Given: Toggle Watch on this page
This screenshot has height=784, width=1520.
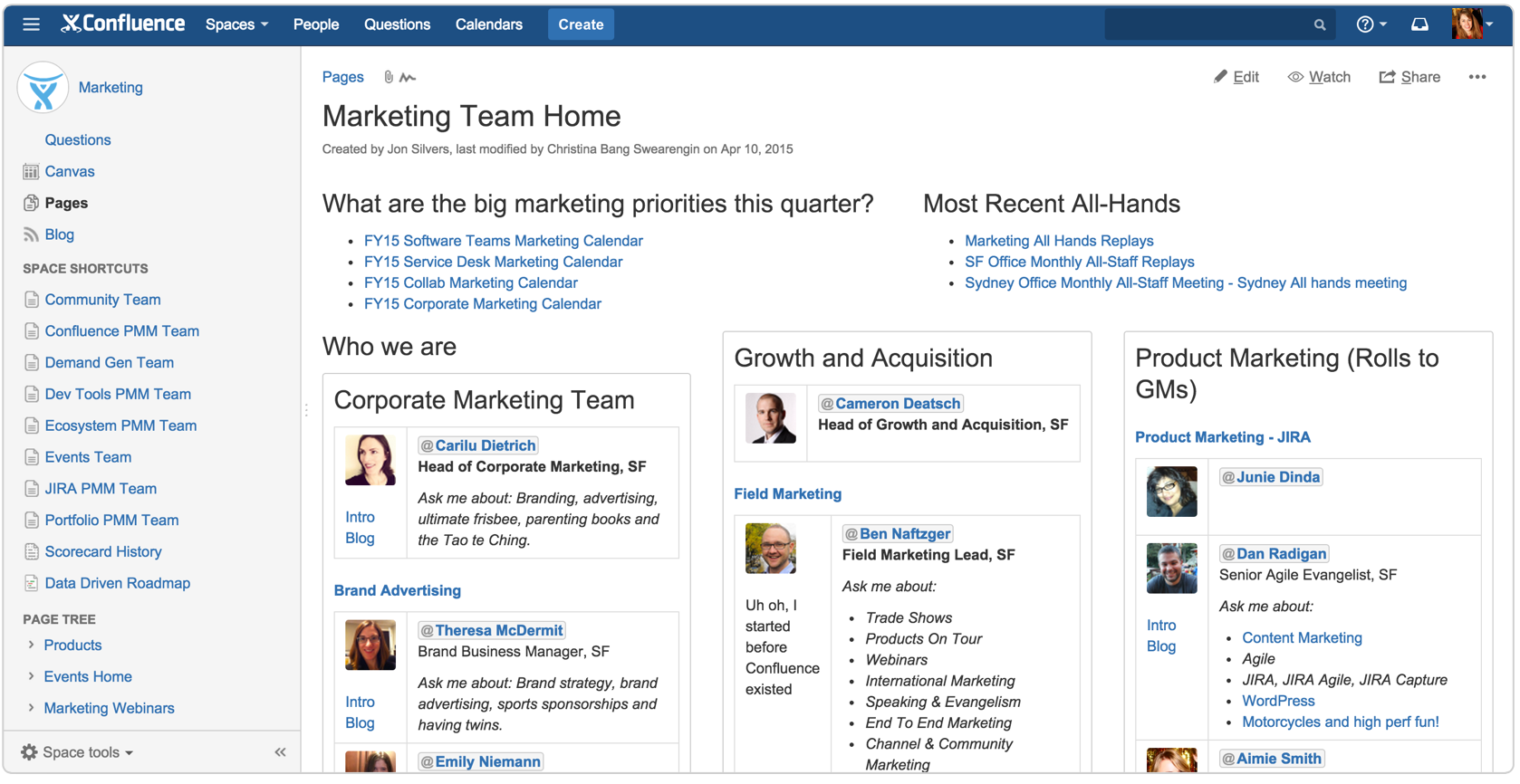Looking at the screenshot, I should point(1319,77).
